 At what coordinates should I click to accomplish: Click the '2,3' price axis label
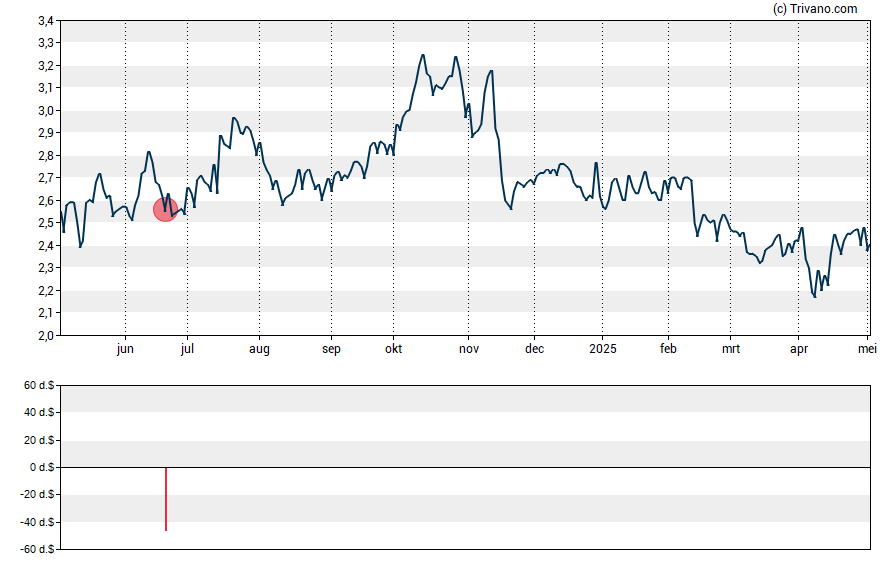(46, 268)
